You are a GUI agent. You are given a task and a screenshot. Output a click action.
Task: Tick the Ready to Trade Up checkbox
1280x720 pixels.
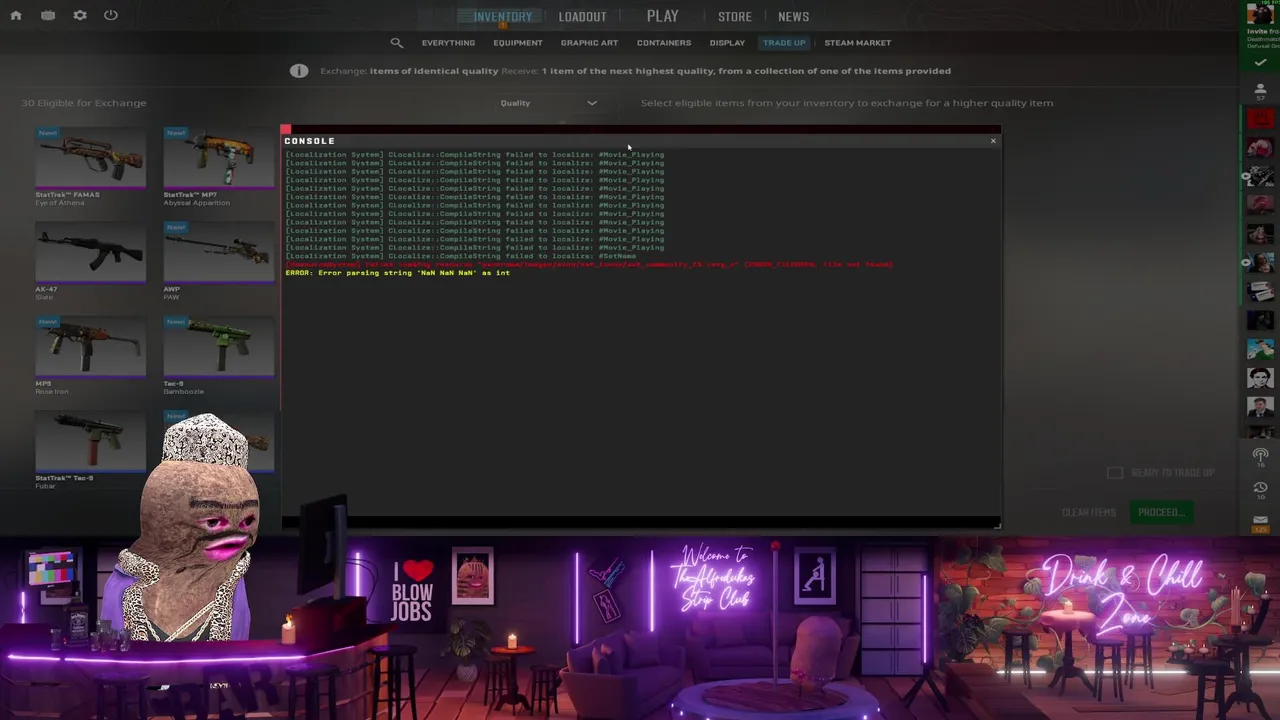coord(1115,473)
